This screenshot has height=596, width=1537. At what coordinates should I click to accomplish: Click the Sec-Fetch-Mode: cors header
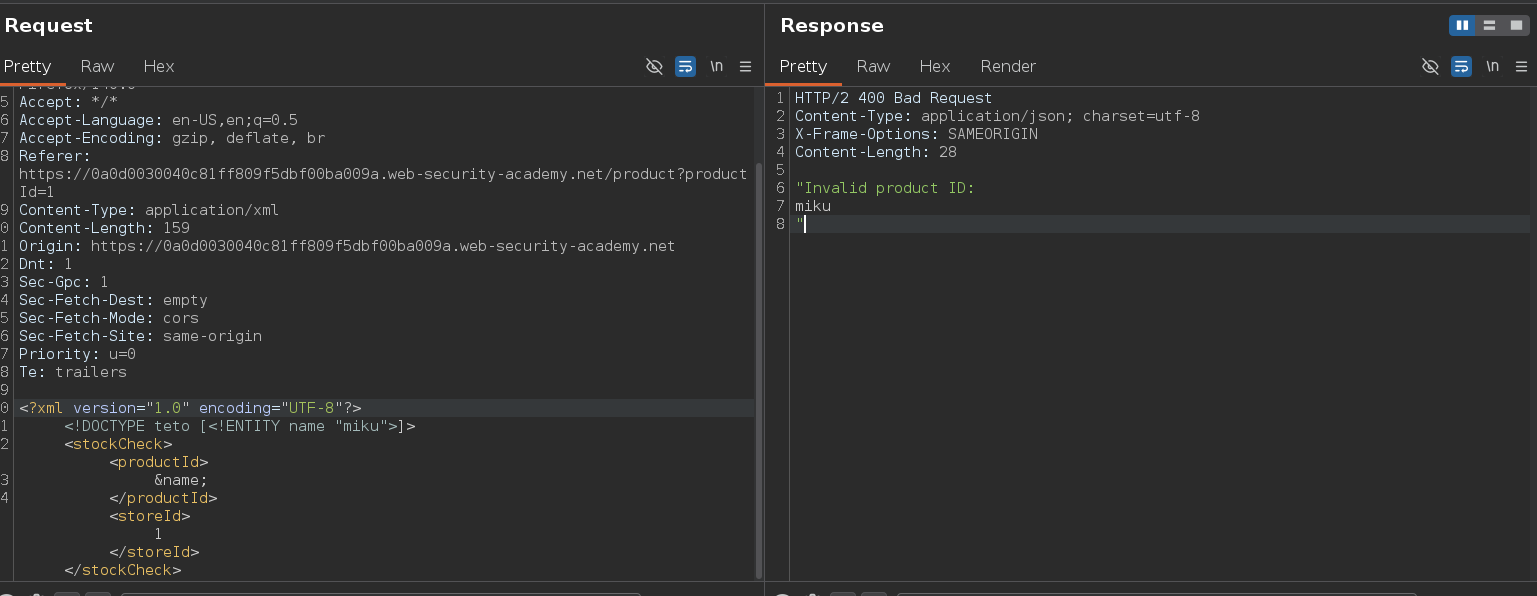(109, 318)
